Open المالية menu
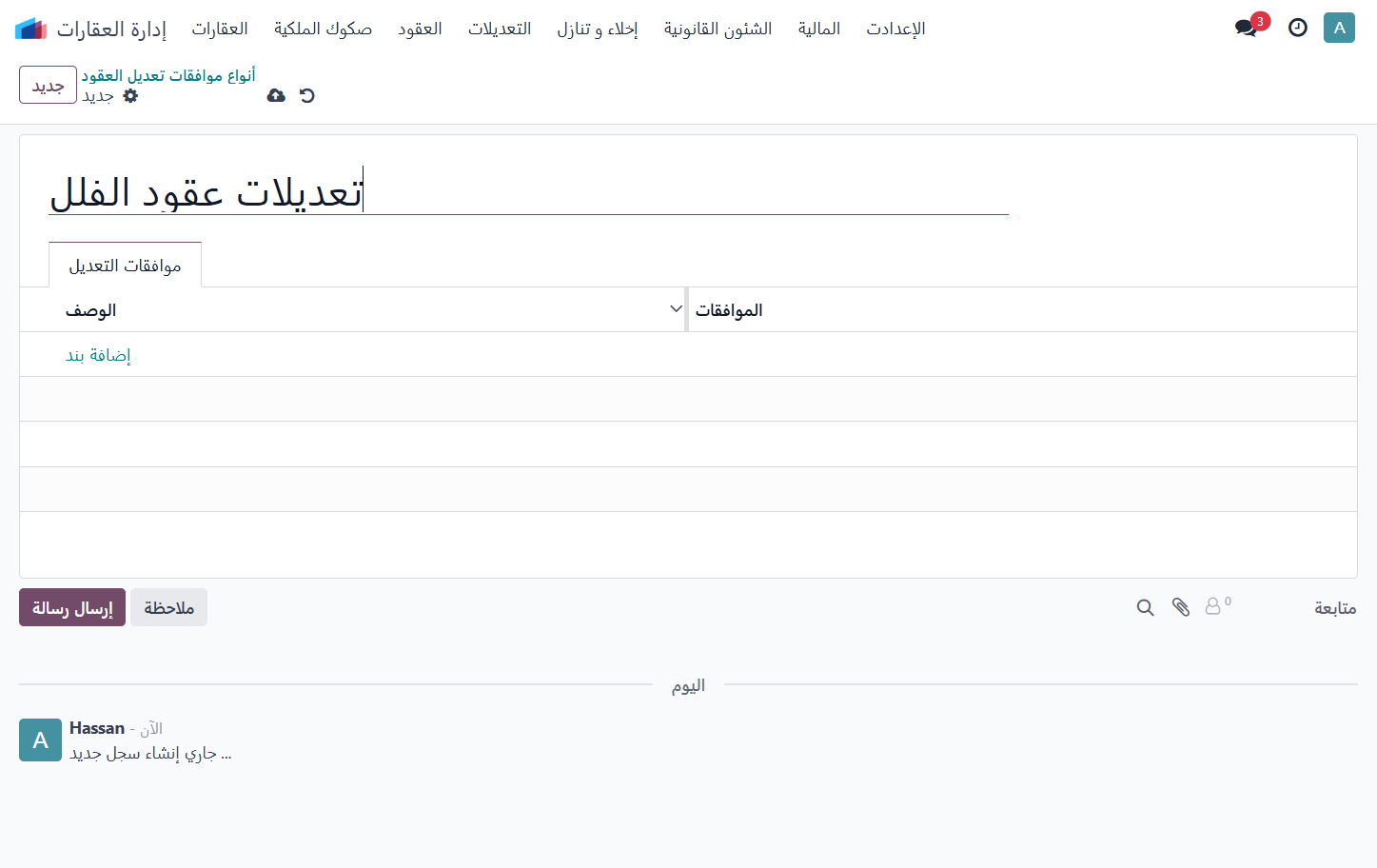Screen dimensions: 1377x868 pyautogui.click(x=819, y=29)
